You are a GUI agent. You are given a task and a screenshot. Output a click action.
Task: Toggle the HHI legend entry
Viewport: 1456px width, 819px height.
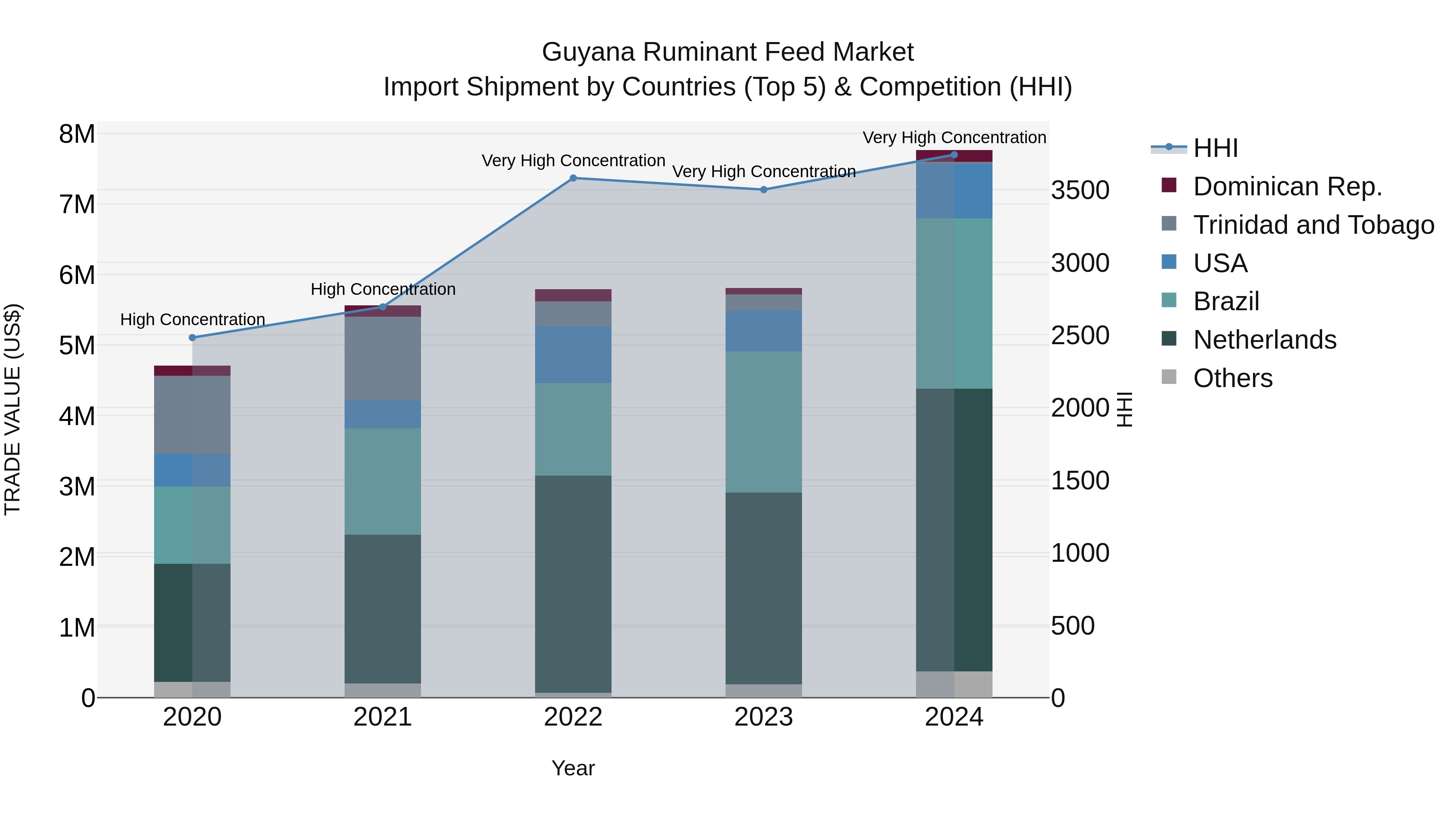click(x=1194, y=148)
